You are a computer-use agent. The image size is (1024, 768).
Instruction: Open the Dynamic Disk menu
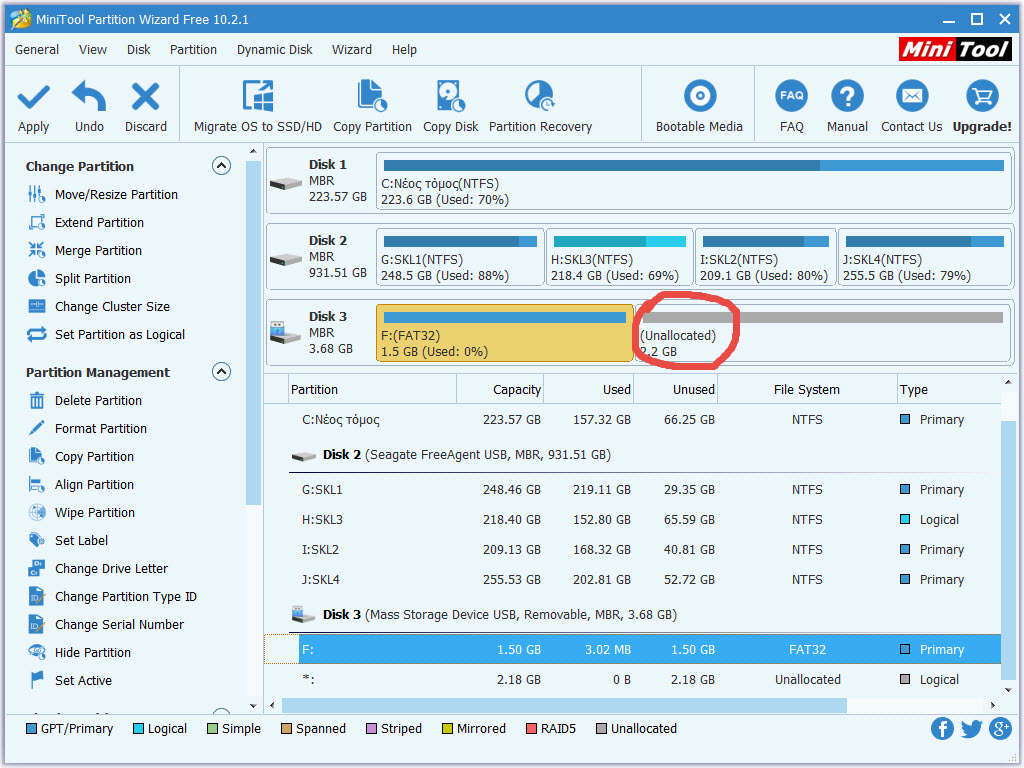click(x=274, y=49)
